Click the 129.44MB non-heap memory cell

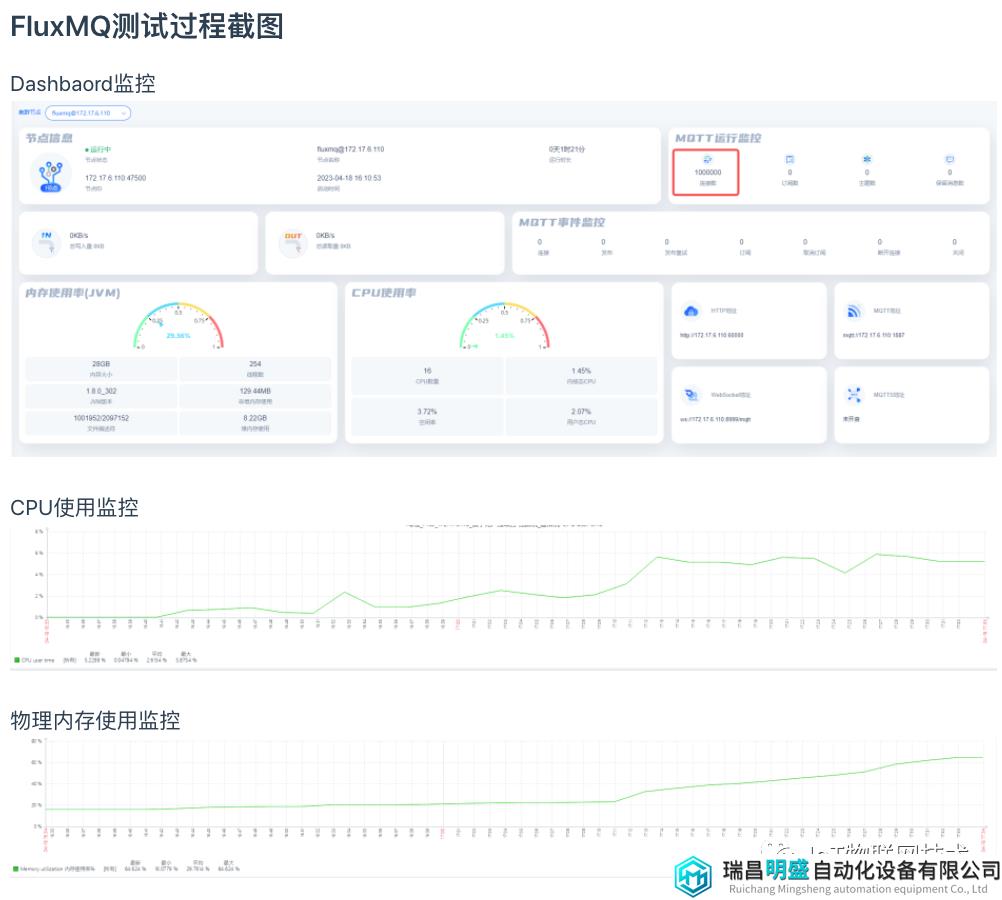pyautogui.click(x=255, y=396)
